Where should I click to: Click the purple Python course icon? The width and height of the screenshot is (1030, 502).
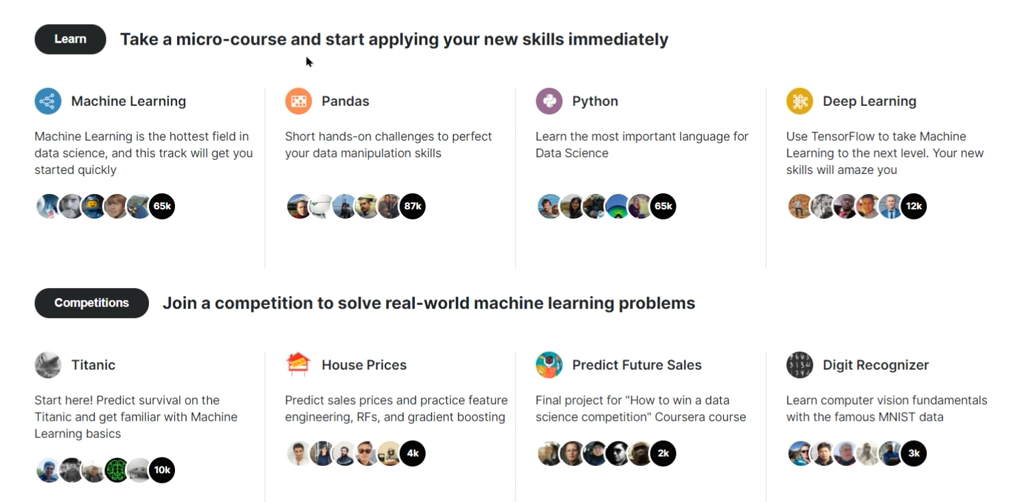549,101
